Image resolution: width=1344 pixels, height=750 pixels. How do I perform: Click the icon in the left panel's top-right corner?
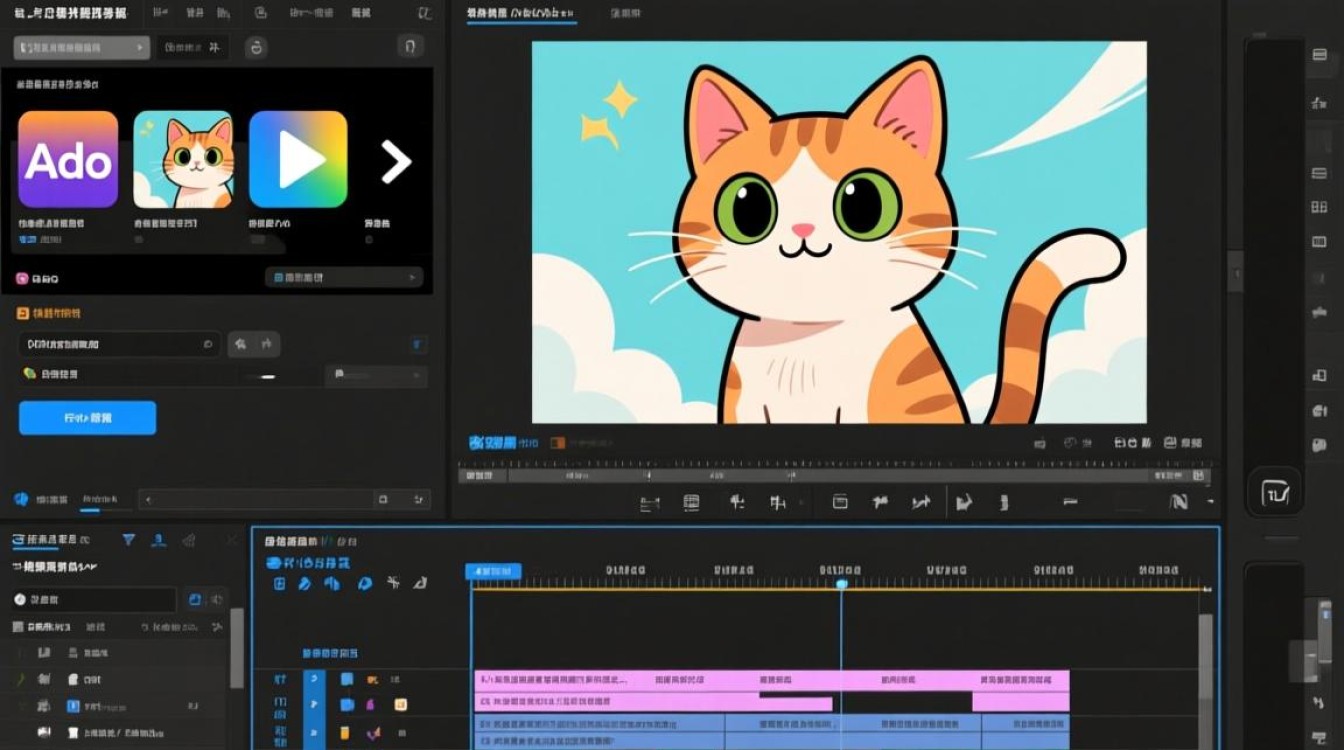[425, 13]
